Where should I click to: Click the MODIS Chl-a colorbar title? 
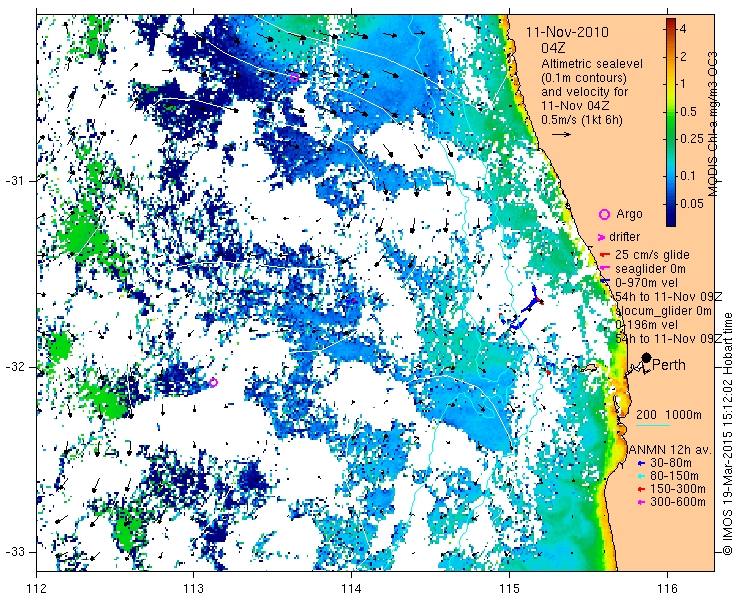click(713, 124)
